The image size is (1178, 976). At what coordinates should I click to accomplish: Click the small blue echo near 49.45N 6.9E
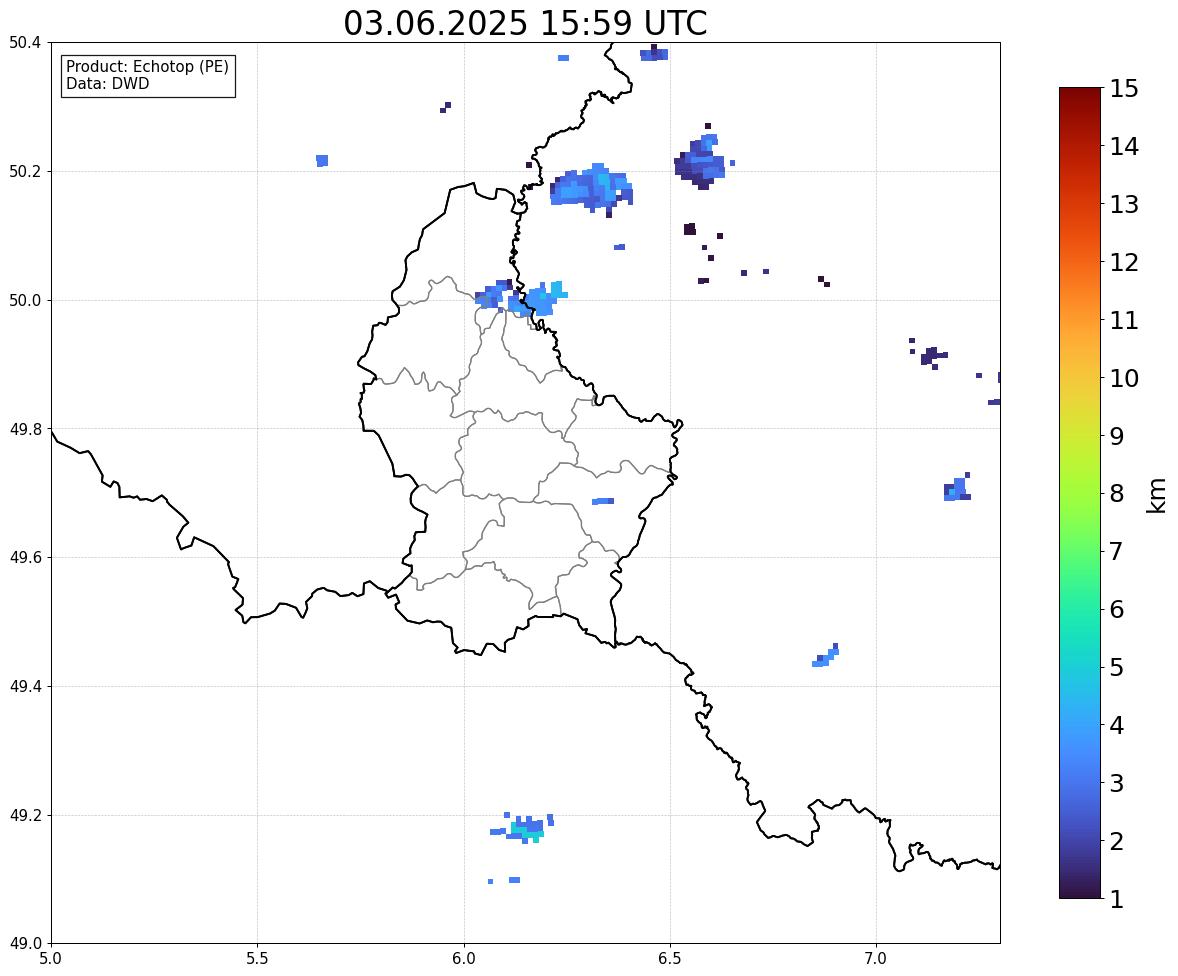pos(826,656)
